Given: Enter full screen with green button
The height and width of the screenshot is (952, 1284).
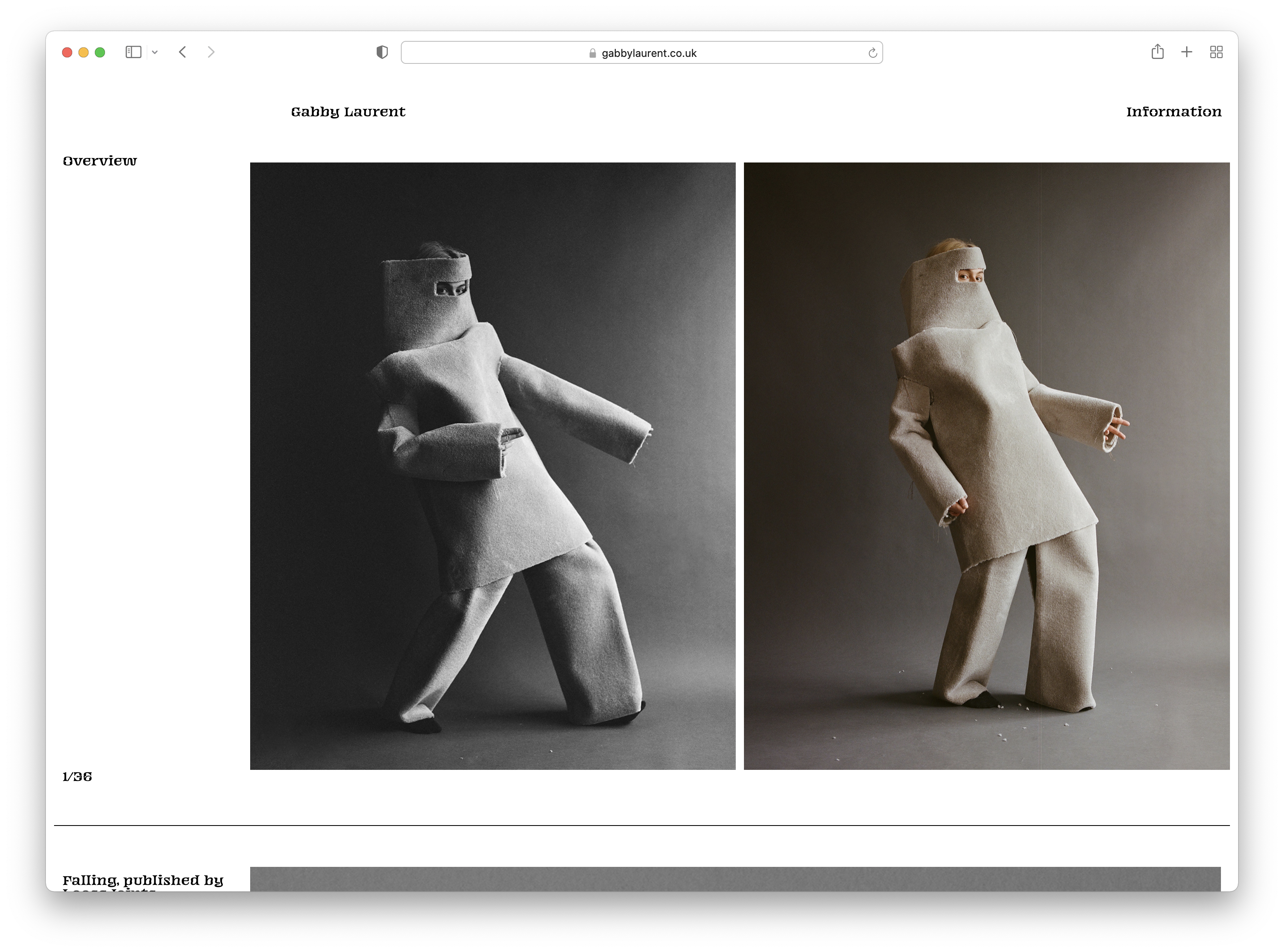Looking at the screenshot, I should click(x=100, y=52).
